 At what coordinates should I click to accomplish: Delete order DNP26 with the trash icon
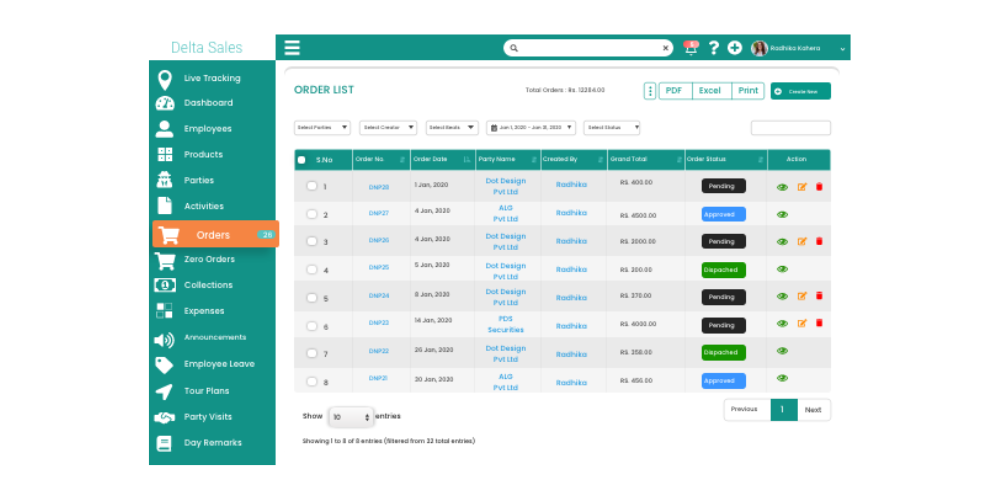click(x=820, y=241)
